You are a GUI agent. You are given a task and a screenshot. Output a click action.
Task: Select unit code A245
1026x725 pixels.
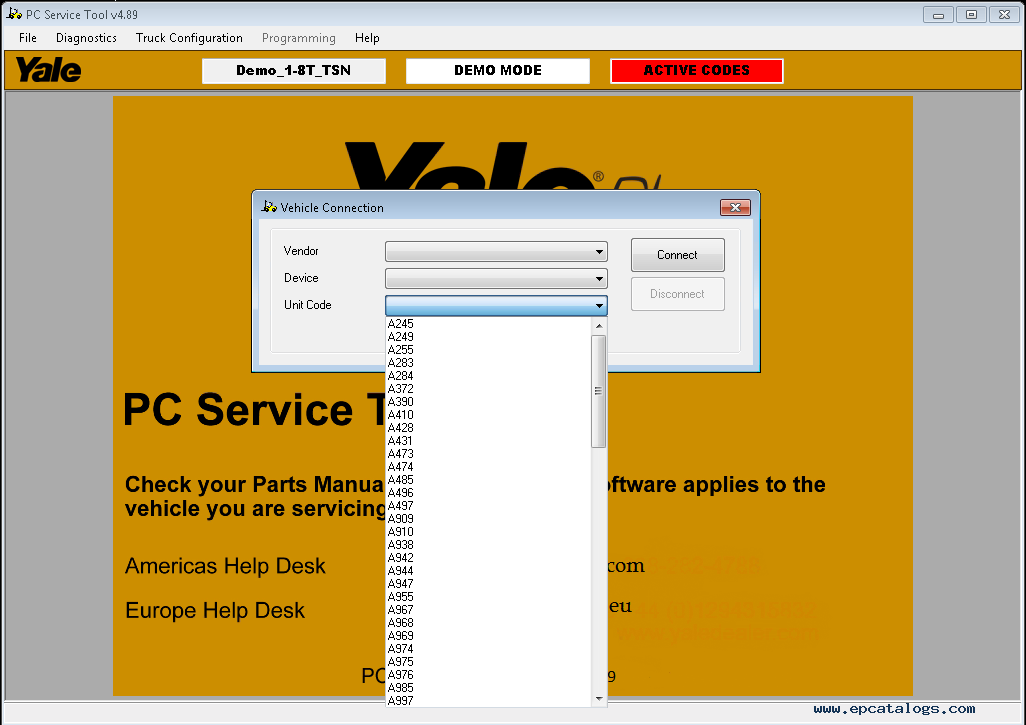tap(488, 324)
